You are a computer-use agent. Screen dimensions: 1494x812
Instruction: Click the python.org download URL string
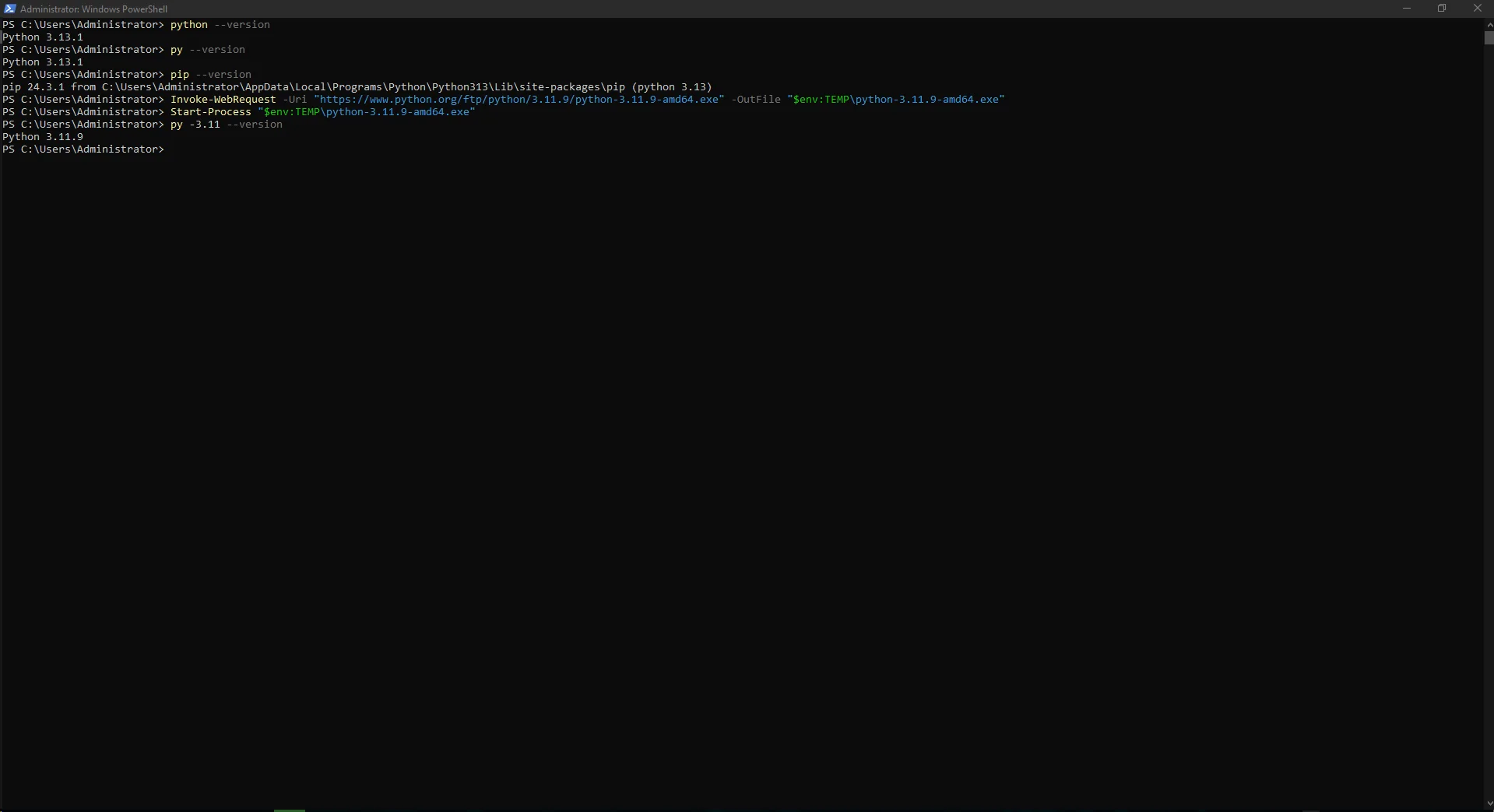(x=519, y=100)
